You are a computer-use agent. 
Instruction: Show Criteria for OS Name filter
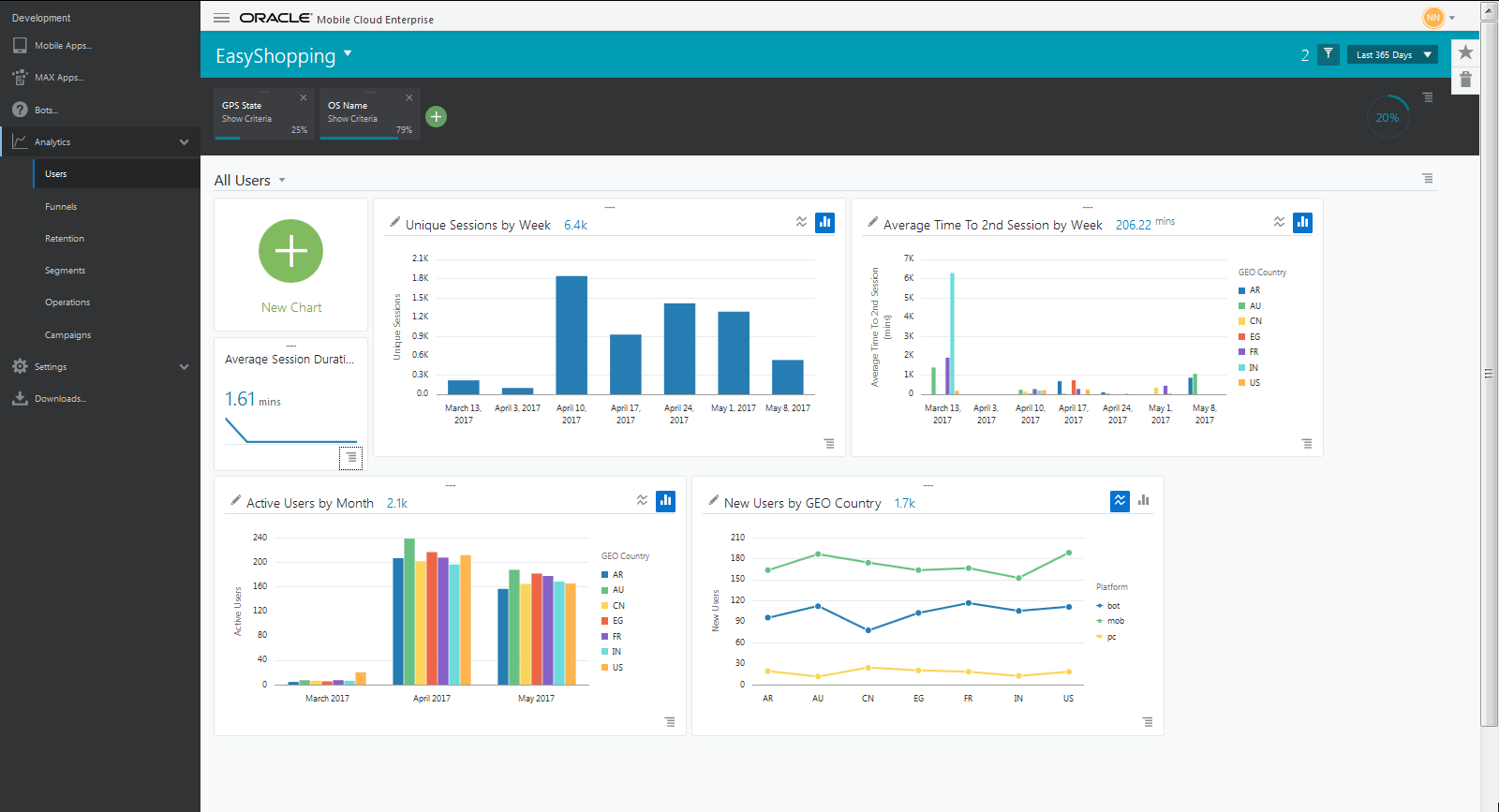pyautogui.click(x=352, y=119)
